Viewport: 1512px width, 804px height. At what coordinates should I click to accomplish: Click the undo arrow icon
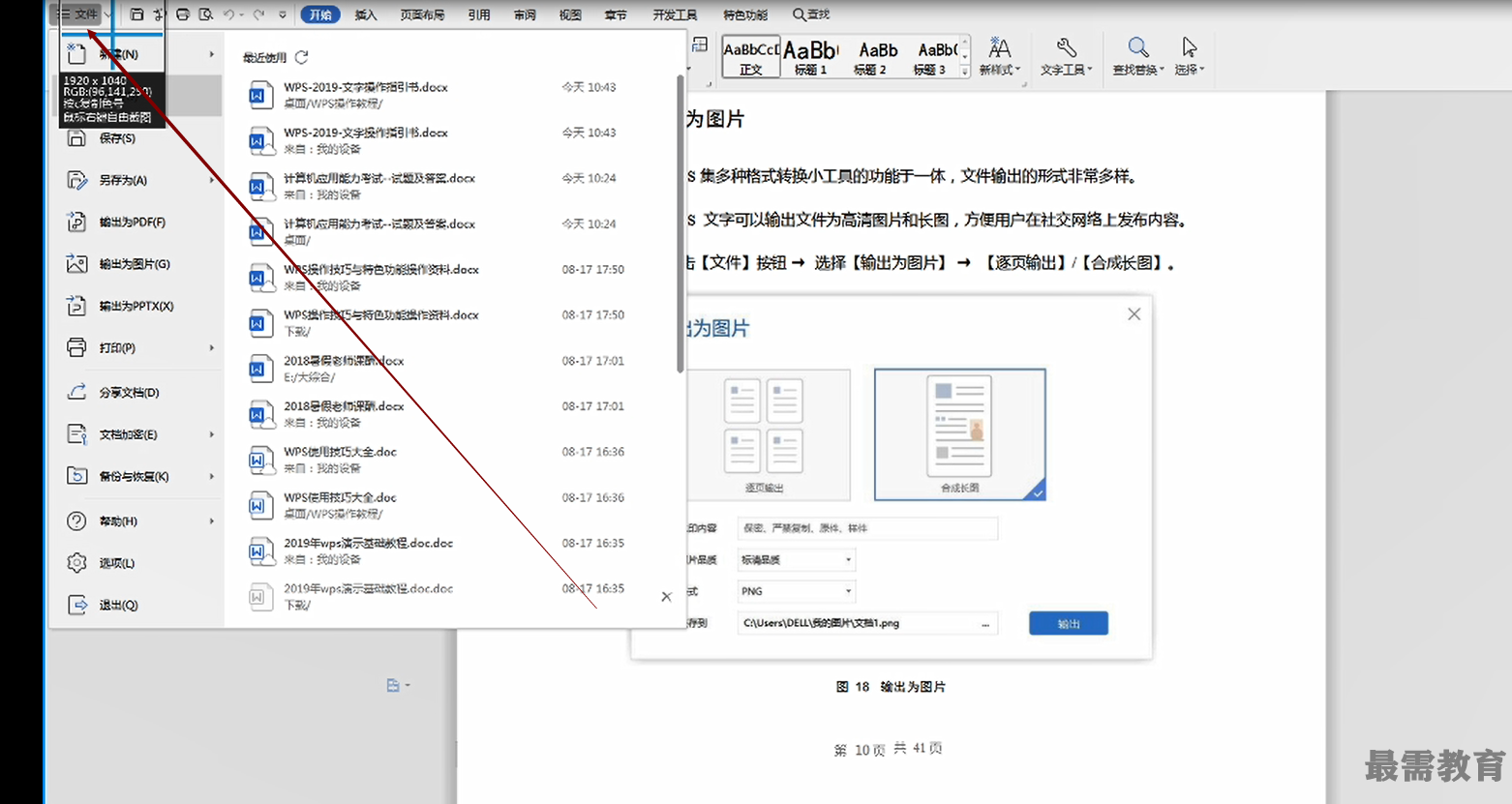point(229,15)
